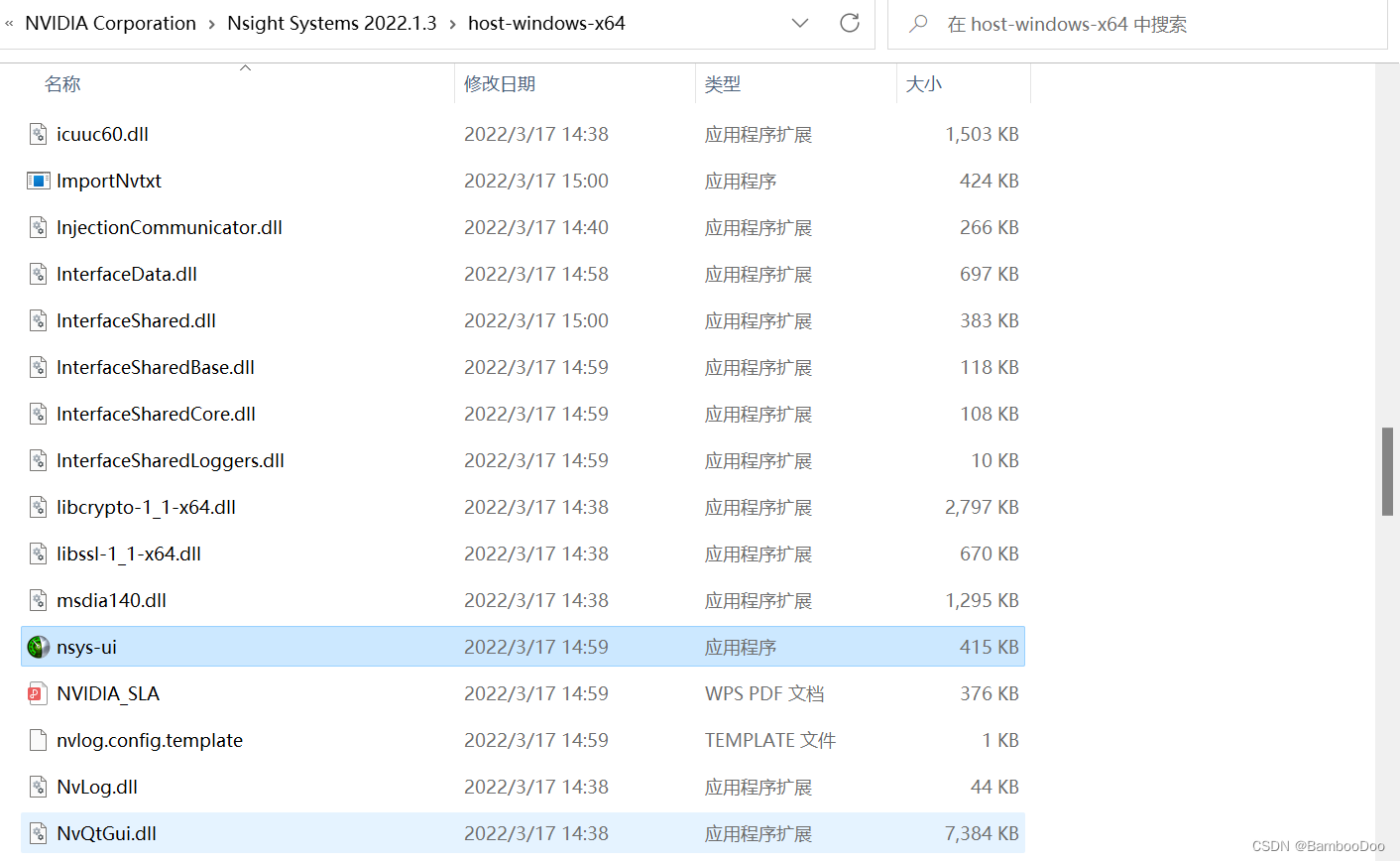Select the InterfaceSharedBase.dll file icon
This screenshot has height=861, width=1400.
point(38,367)
